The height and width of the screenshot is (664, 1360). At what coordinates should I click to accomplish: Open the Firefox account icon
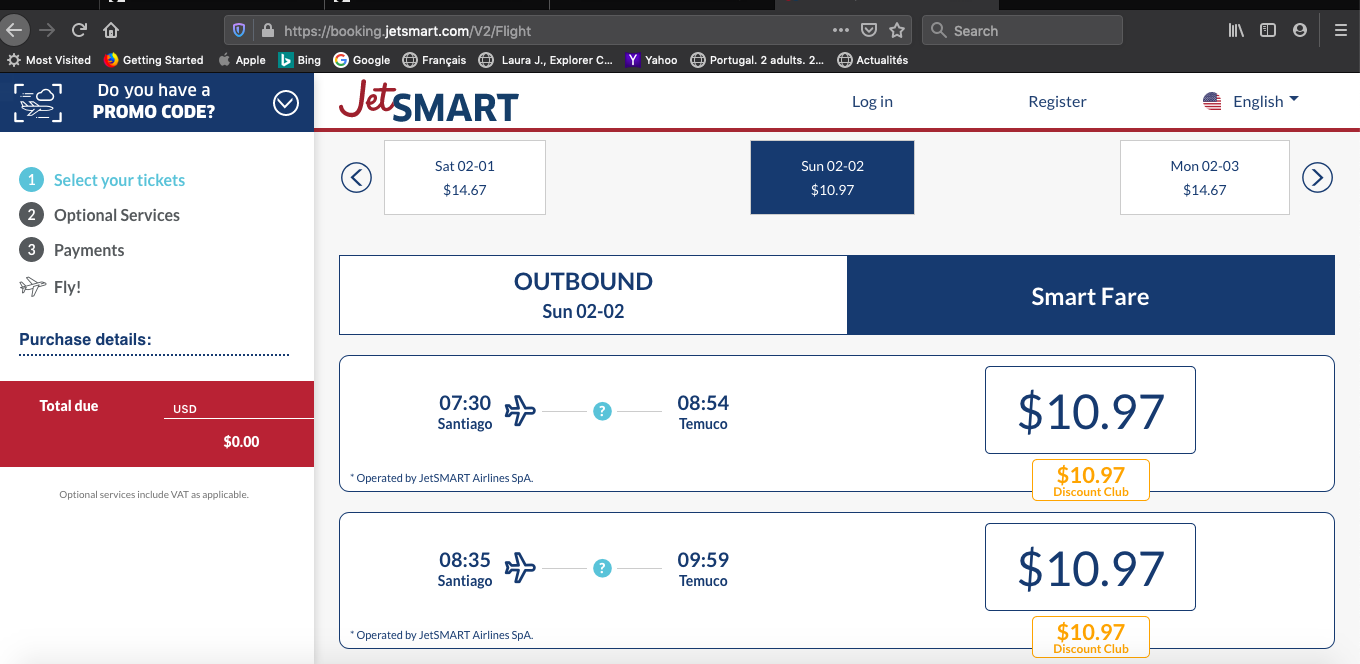1300,30
